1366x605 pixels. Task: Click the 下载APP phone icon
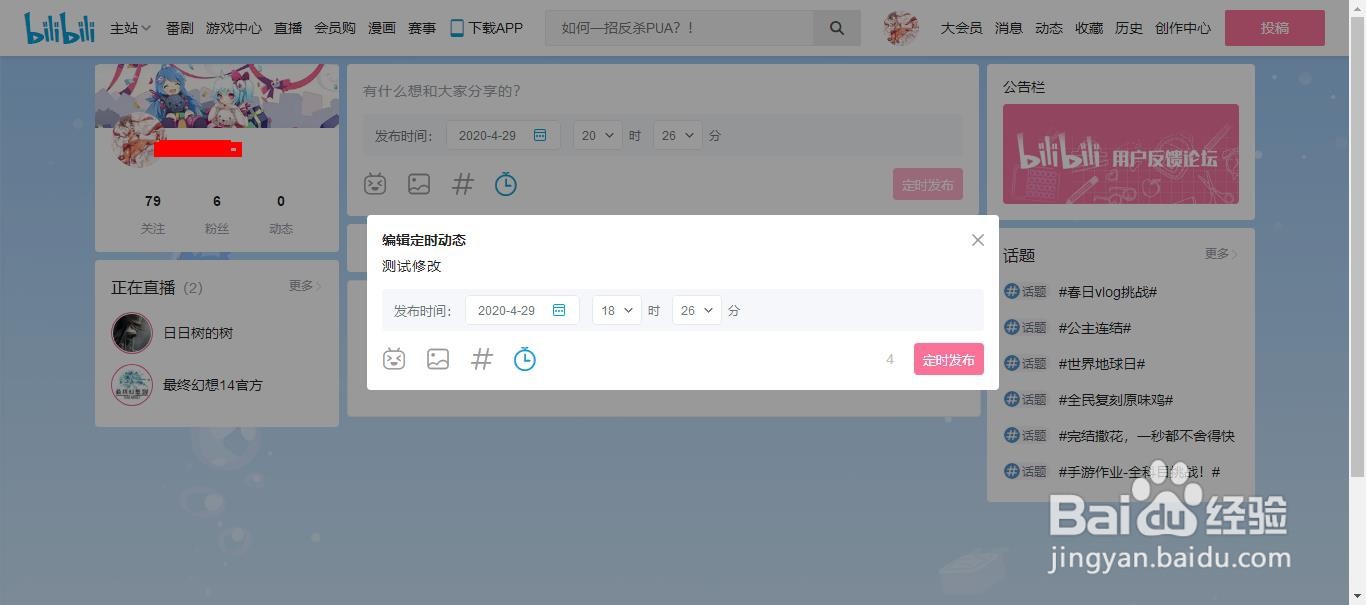point(458,27)
